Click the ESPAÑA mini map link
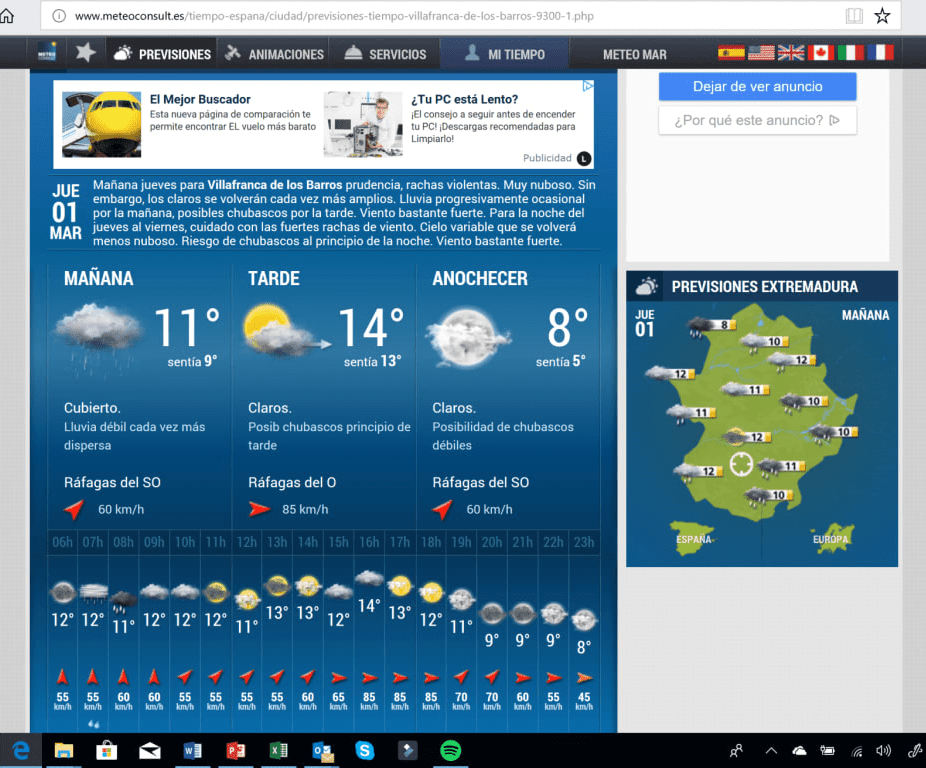 693,539
